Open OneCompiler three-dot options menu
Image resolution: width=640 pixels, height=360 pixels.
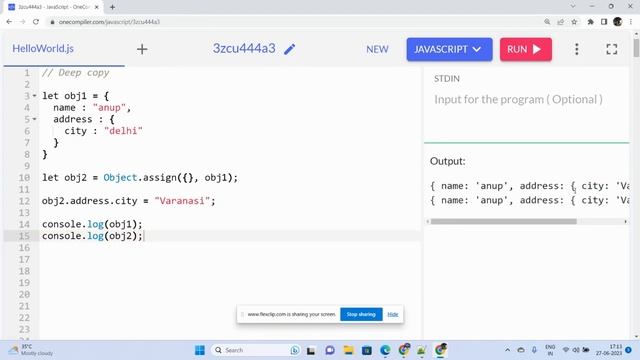pyautogui.click(x=577, y=49)
